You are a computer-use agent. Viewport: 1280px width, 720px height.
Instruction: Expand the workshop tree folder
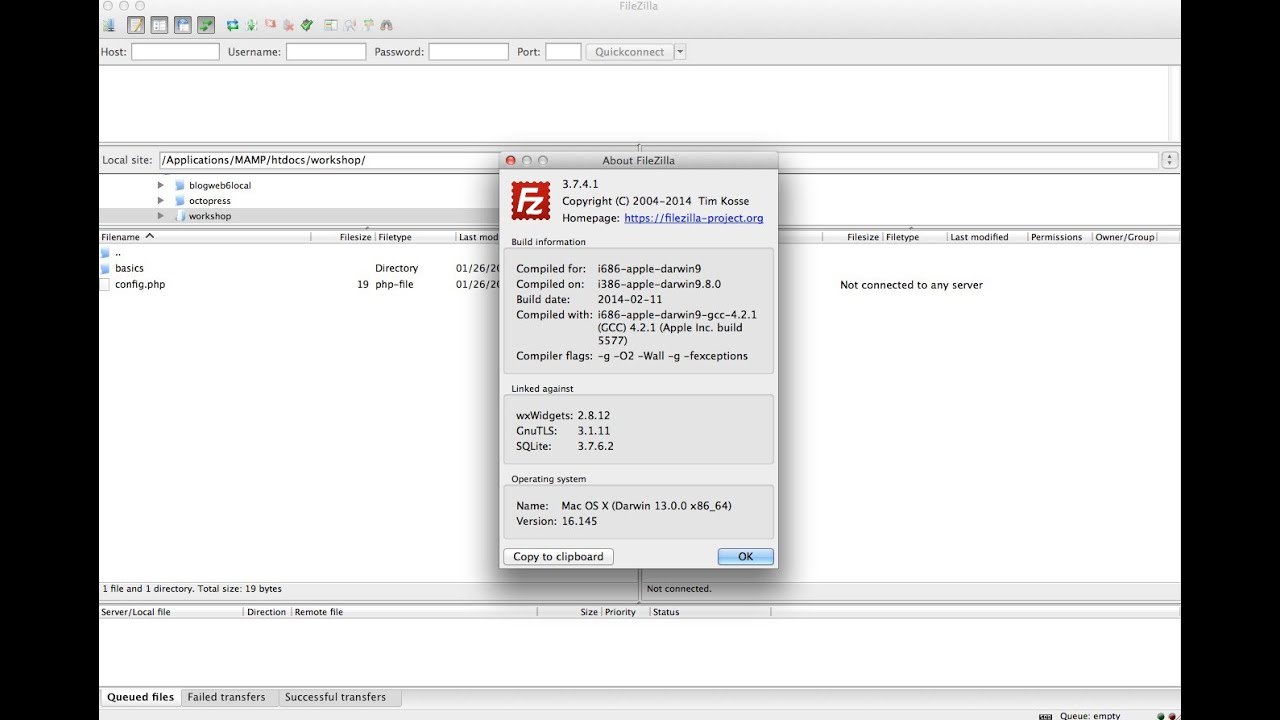point(161,216)
